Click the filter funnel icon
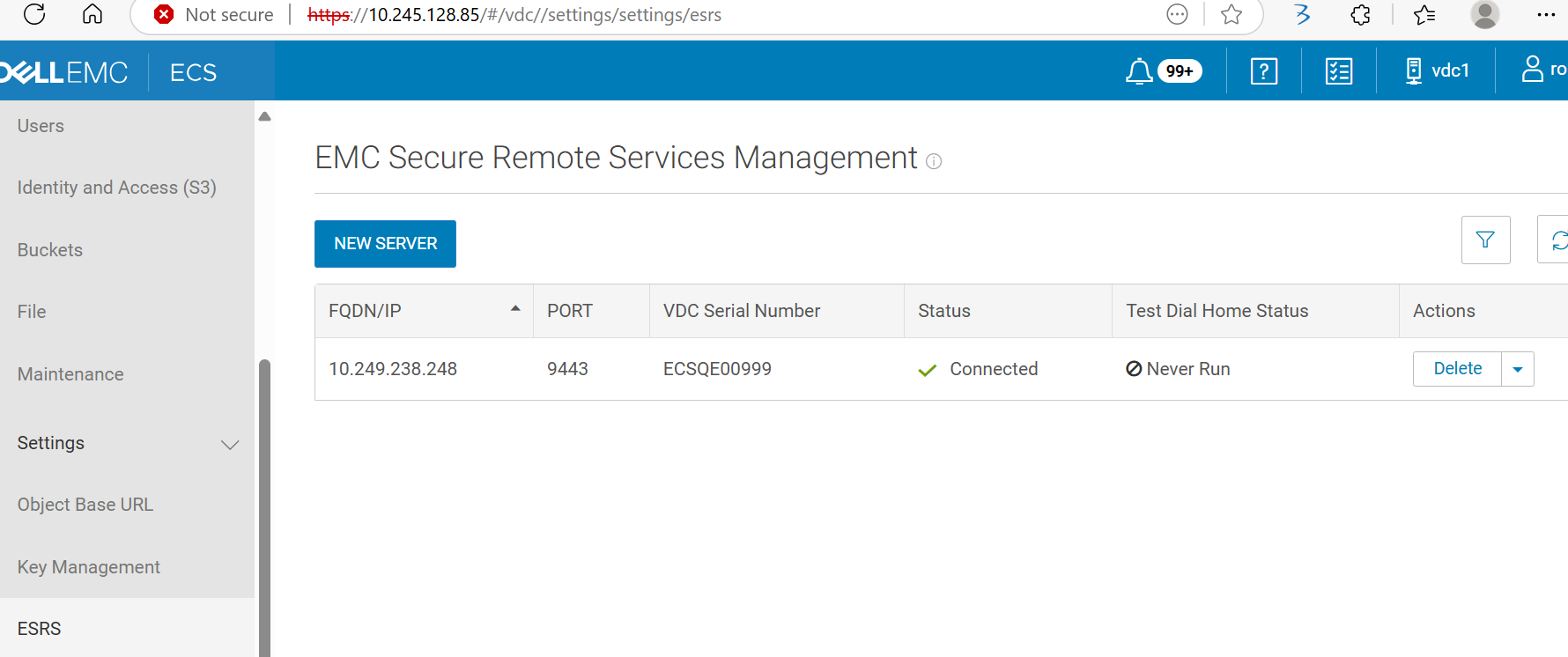This screenshot has height=657, width=1568. coord(1485,240)
